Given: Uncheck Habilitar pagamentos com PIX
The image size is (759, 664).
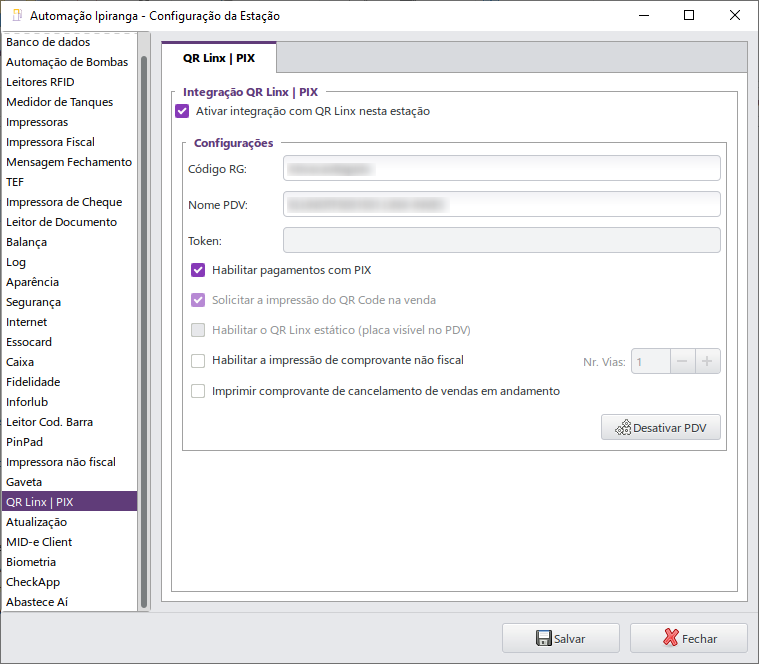Looking at the screenshot, I should [x=198, y=270].
